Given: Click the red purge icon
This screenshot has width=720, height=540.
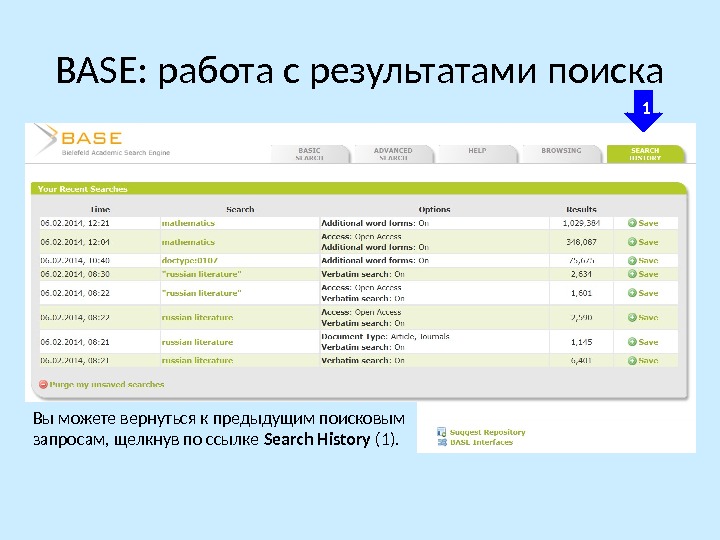Looking at the screenshot, I should coord(43,384).
